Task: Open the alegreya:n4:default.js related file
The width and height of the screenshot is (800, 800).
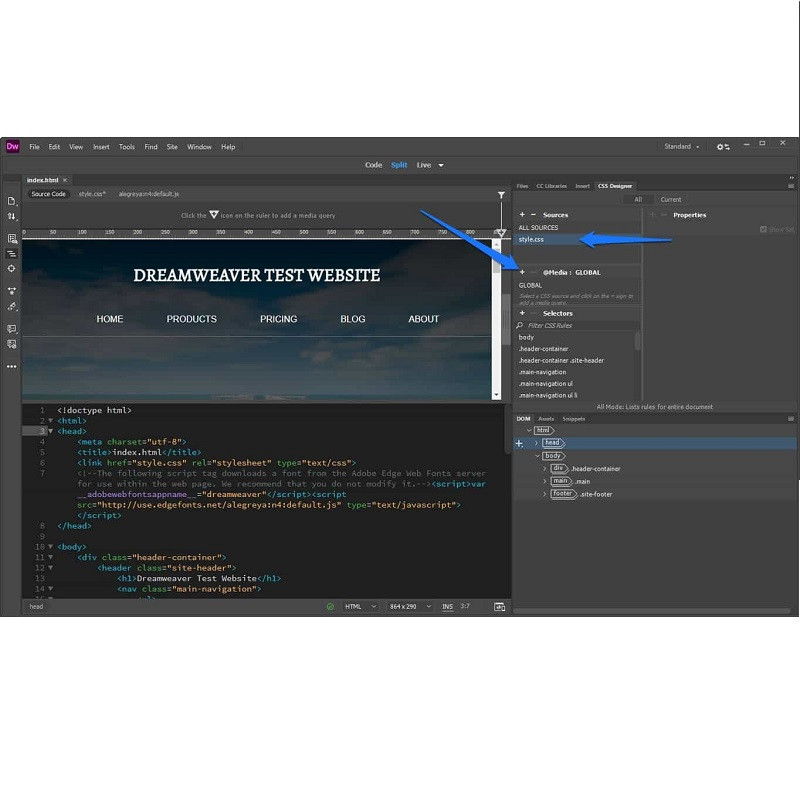Action: pos(149,194)
